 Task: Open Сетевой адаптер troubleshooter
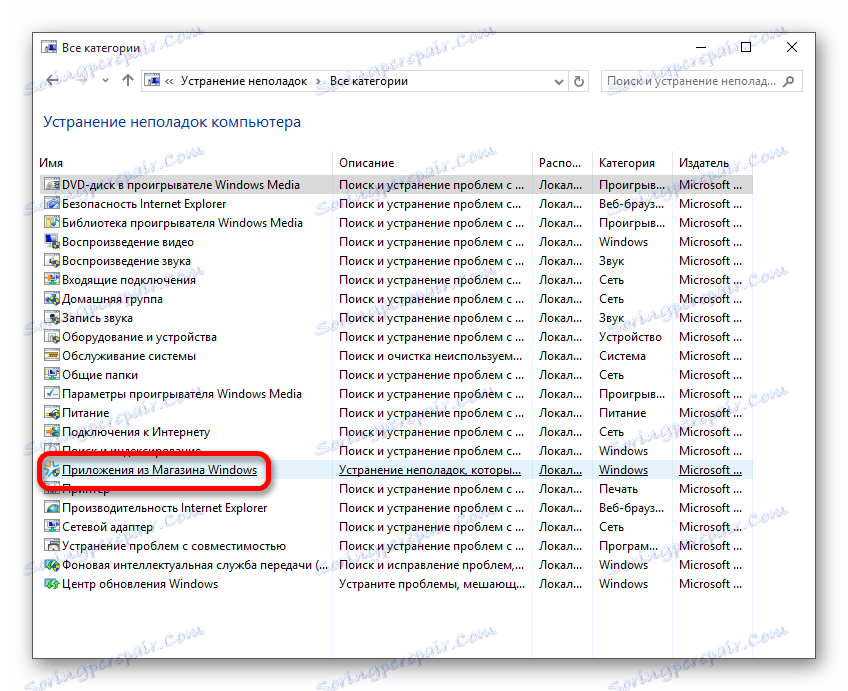pos(107,527)
